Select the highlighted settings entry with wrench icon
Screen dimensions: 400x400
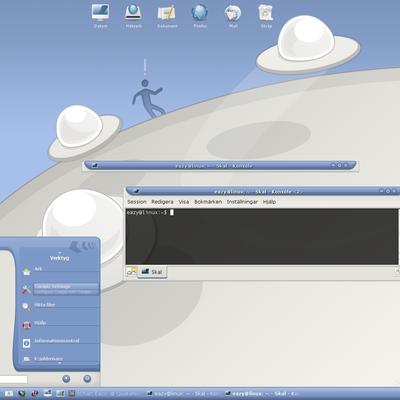point(60,289)
